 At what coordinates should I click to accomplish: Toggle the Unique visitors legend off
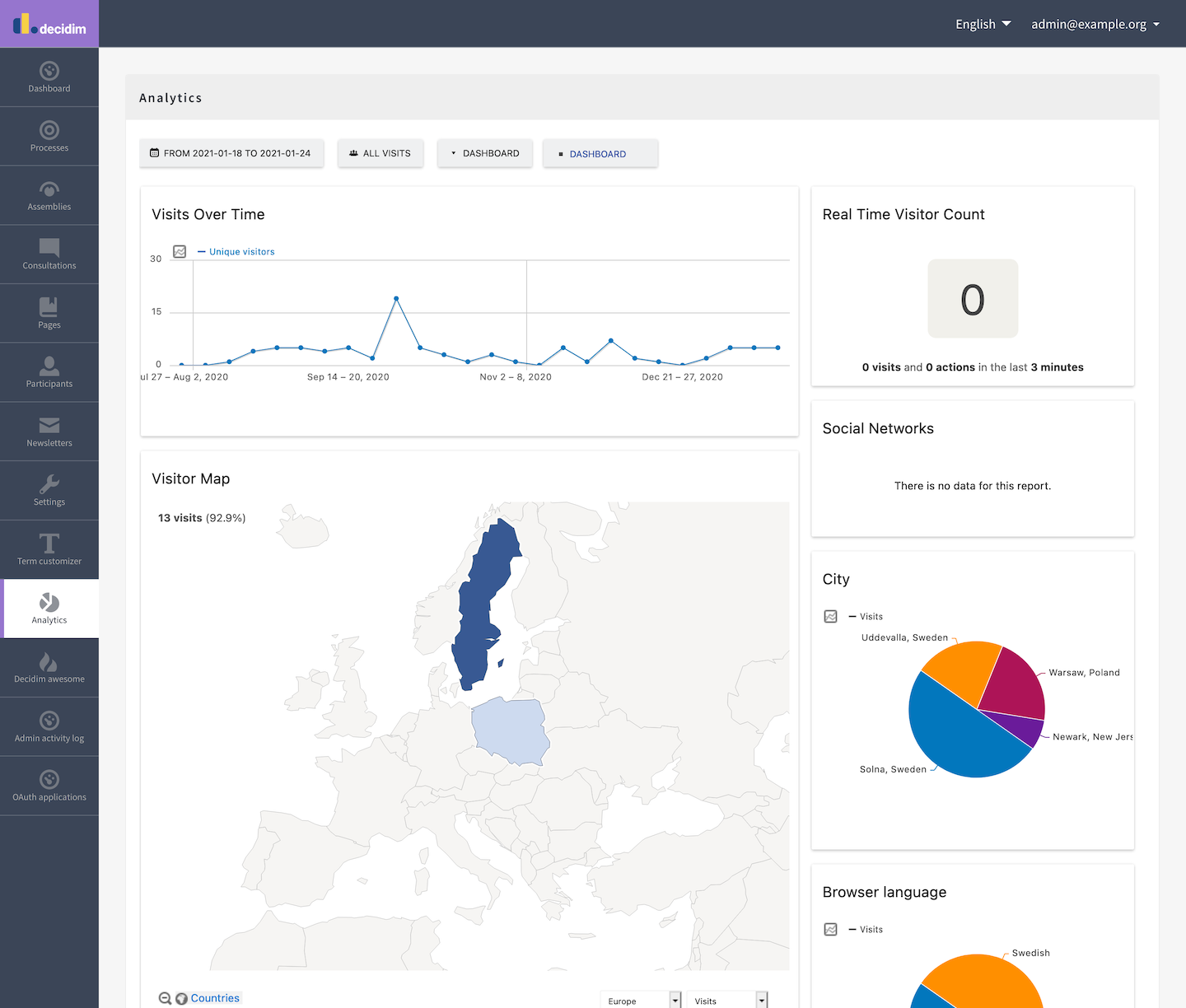point(236,251)
